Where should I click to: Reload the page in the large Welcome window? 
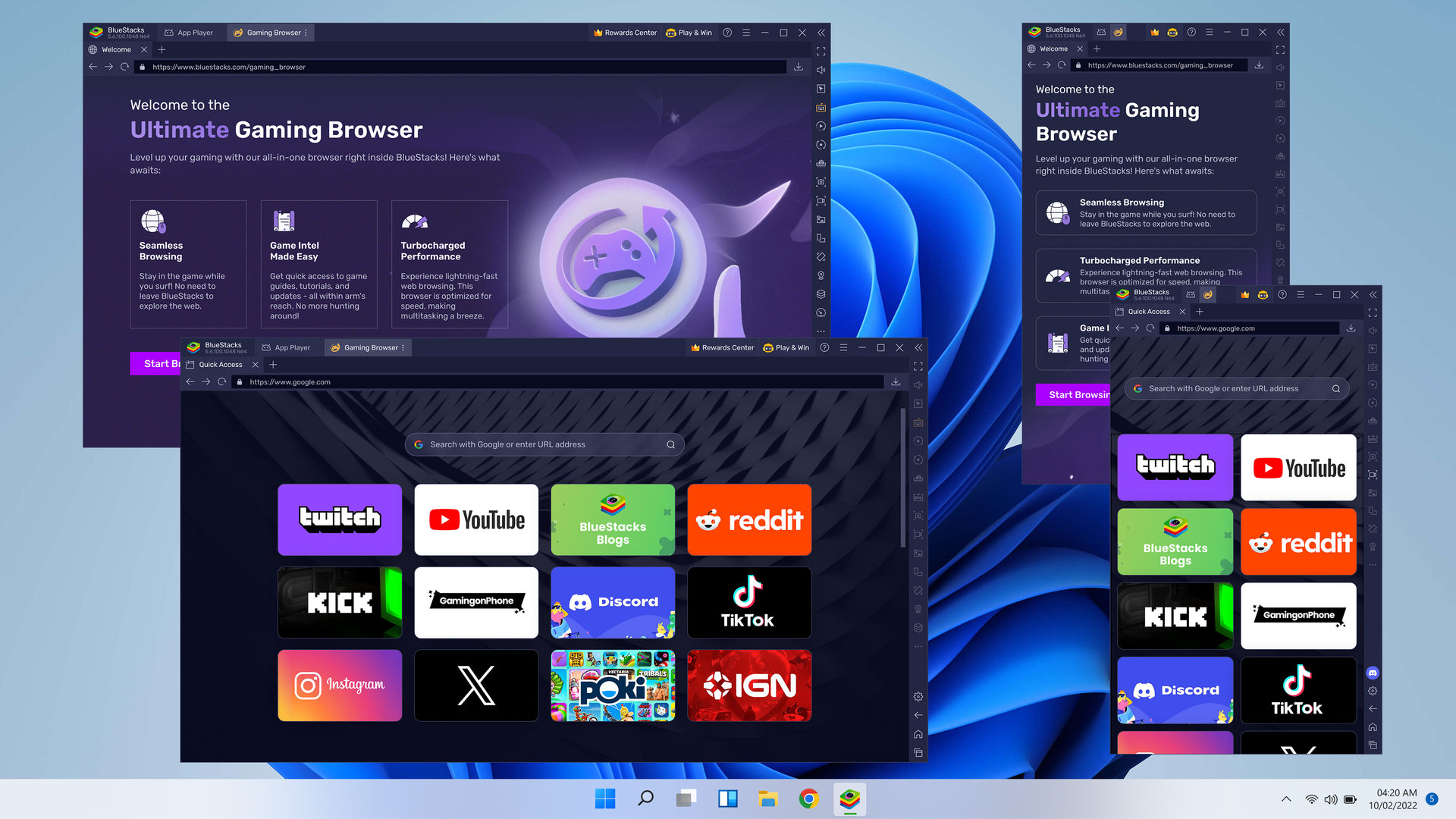124,67
